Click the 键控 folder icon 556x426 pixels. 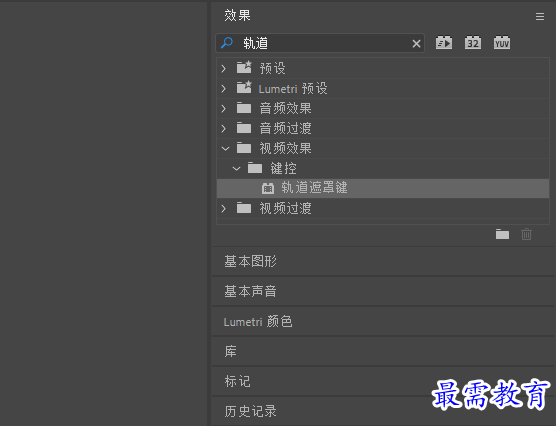pyautogui.click(x=255, y=168)
